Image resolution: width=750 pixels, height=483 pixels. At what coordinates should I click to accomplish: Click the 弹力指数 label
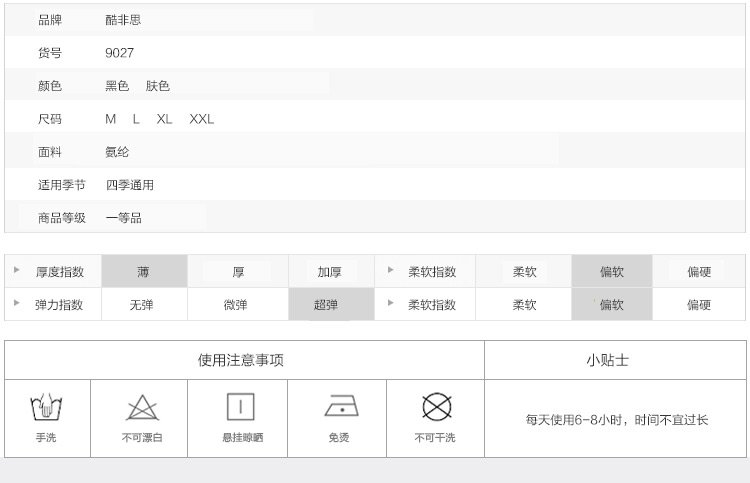coord(59,305)
